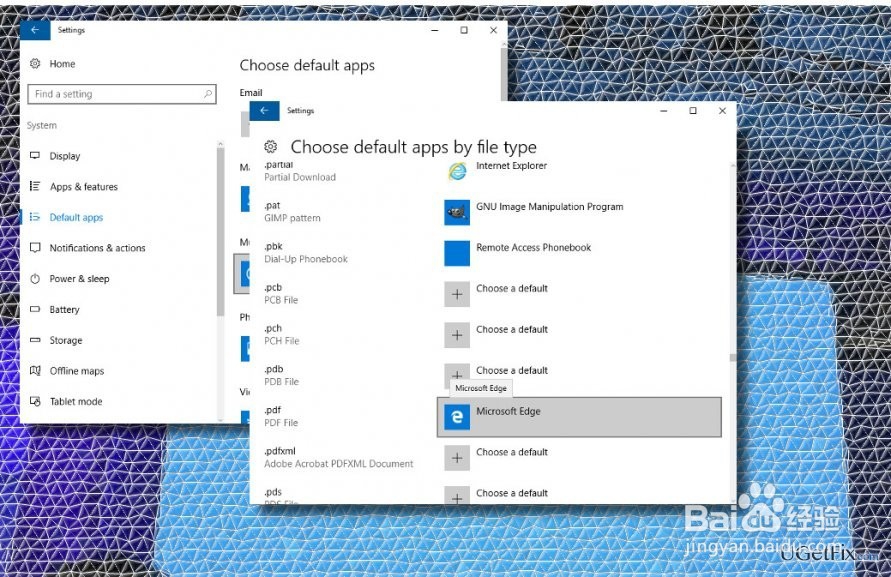Viewport: 891px width, 577px height.
Task: Click the Storage drive icon
Action: [x=35, y=340]
